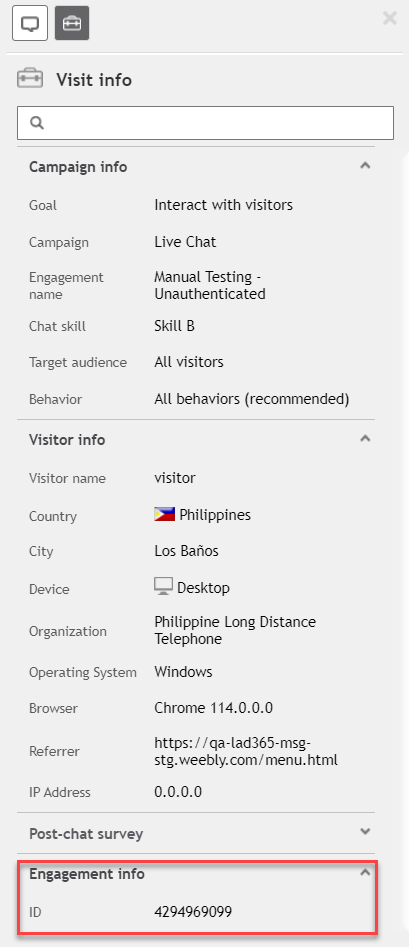Open the chat conversation tab icon
Screen dimensions: 409x947
[30, 23]
